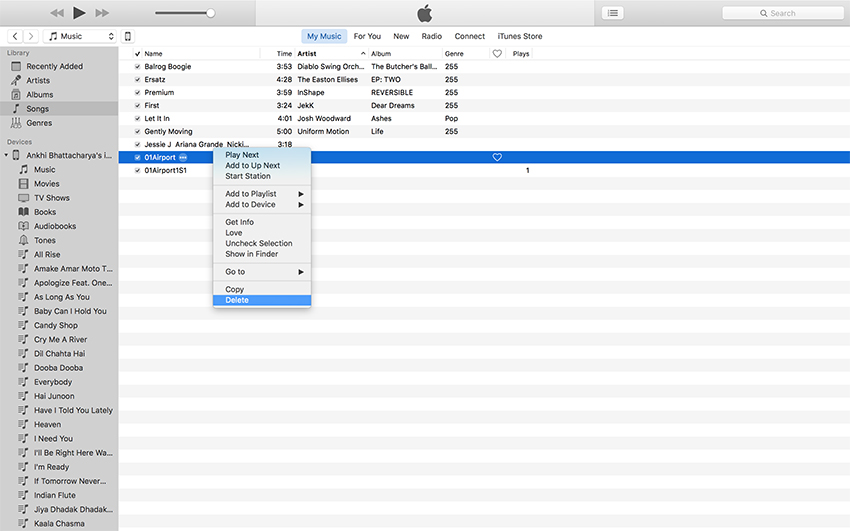Toggle the checkbox next to Let It In
This screenshot has width=850, height=531.
[x=138, y=118]
